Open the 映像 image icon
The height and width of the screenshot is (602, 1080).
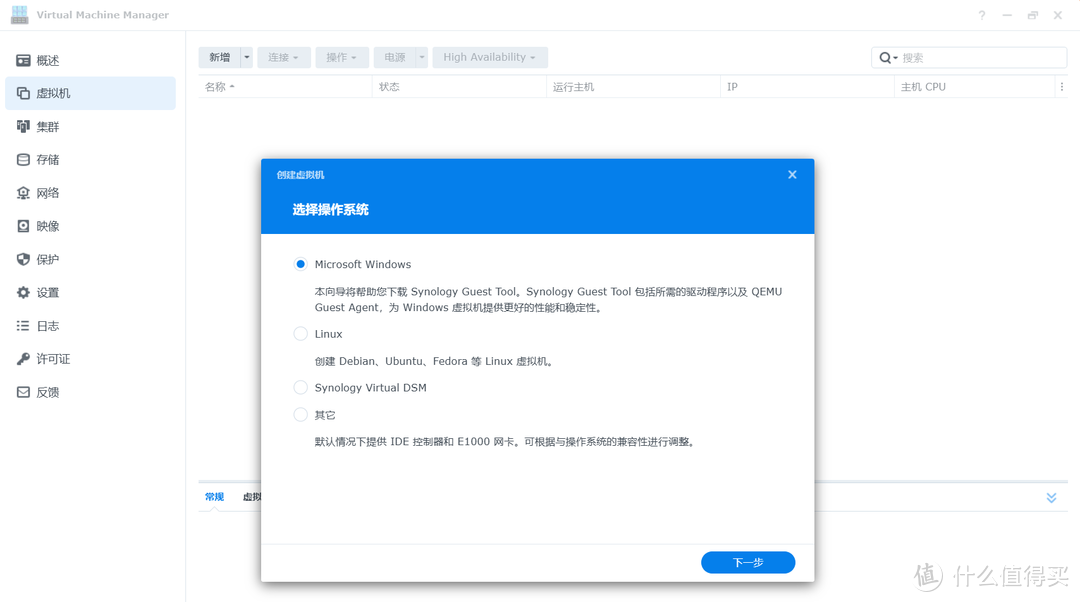pyautogui.click(x=23, y=226)
